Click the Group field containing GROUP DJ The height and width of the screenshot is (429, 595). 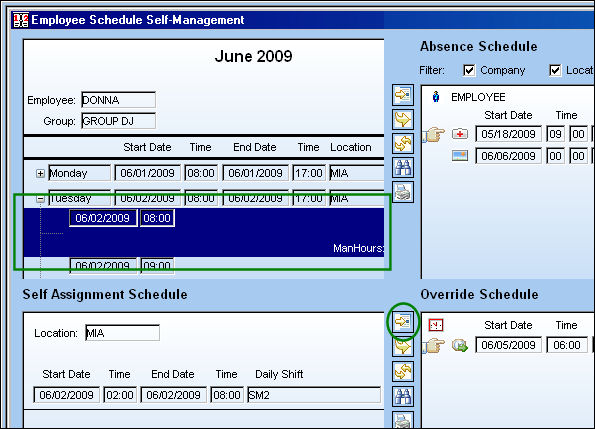tap(118, 121)
